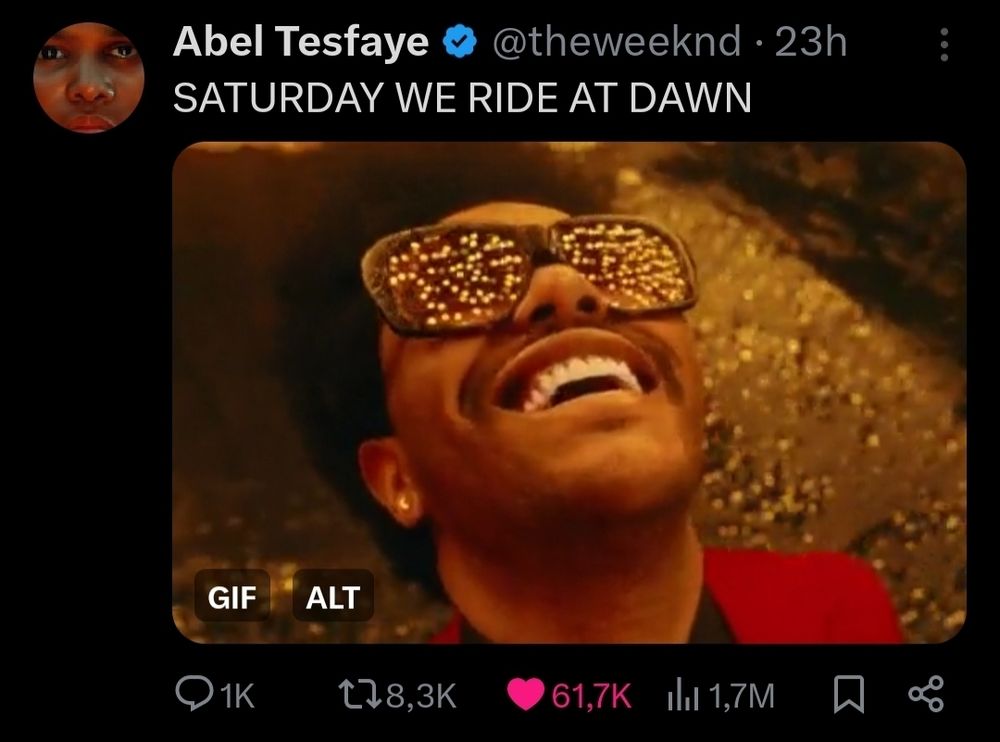This screenshot has height=742, width=1000.
Task: Open the @theweeknd handle link
Action: [x=617, y=42]
